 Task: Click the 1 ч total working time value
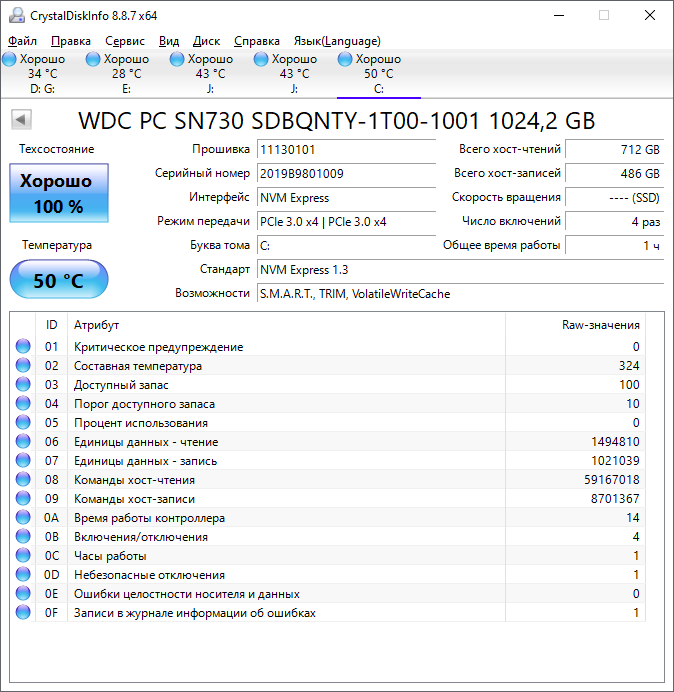(x=614, y=245)
